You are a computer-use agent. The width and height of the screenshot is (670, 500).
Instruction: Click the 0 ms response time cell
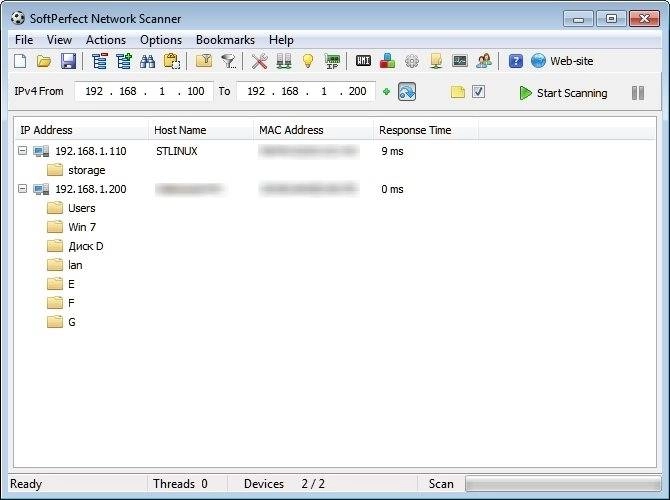pos(392,189)
